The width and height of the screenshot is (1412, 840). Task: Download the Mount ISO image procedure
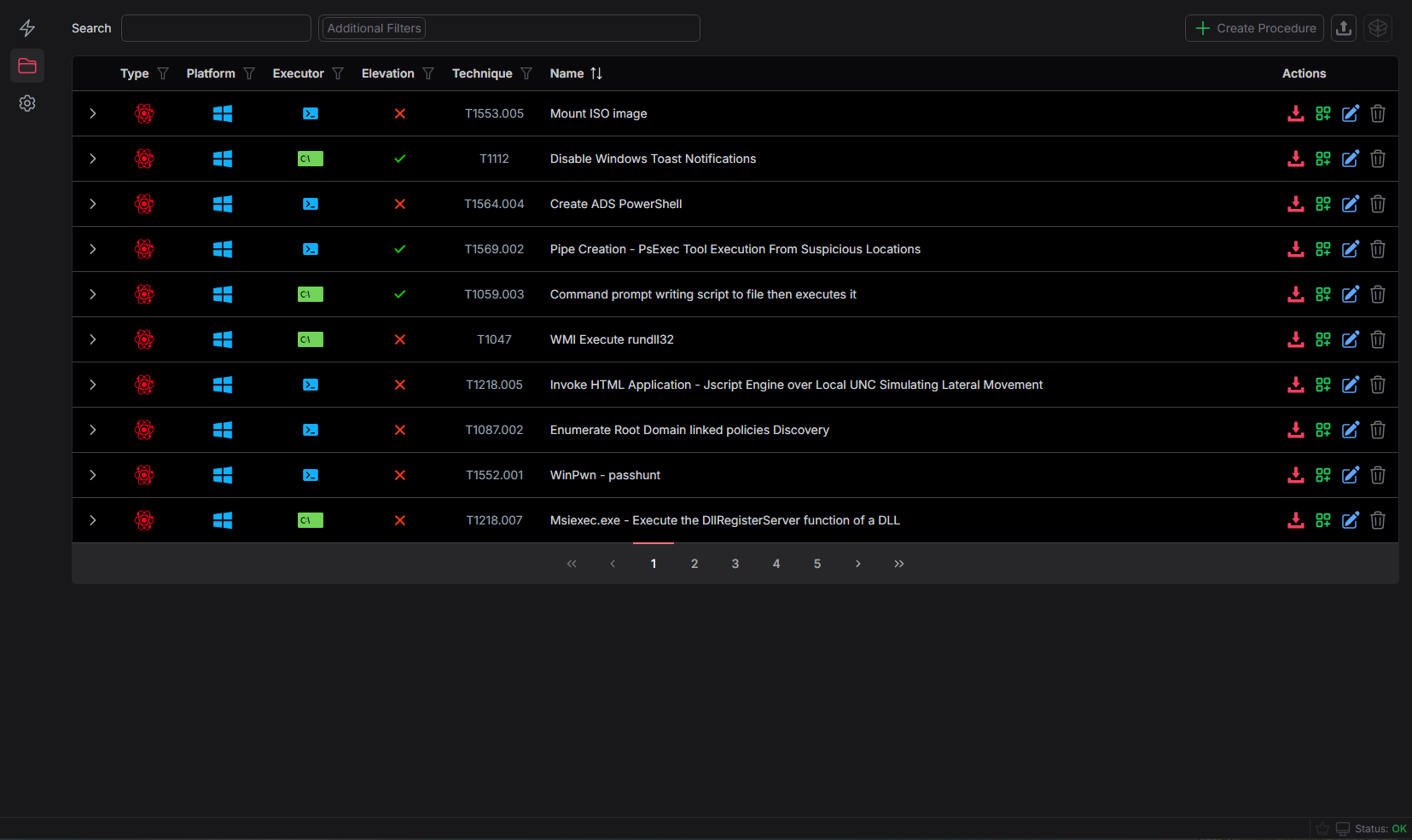pyautogui.click(x=1295, y=113)
